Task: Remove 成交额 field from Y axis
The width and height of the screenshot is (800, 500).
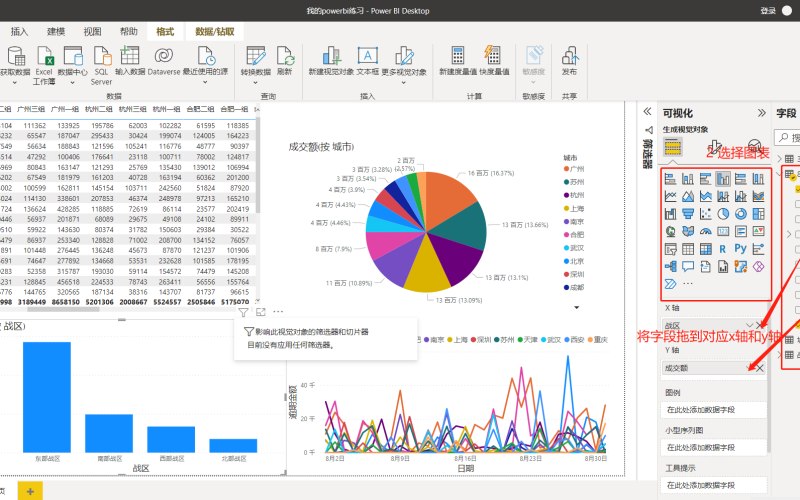Action: 760,368
